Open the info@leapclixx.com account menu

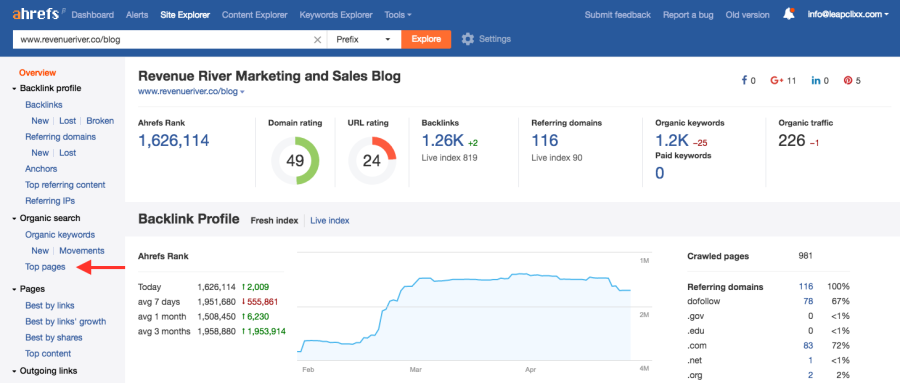[848, 15]
